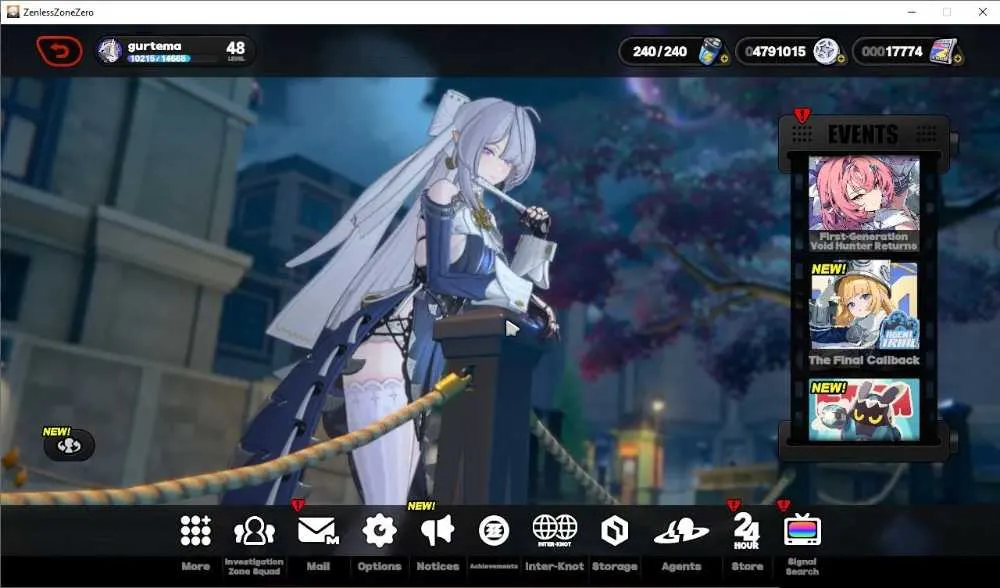Open the 24 Hour Store icon
1000x588 pixels.
coord(747,531)
